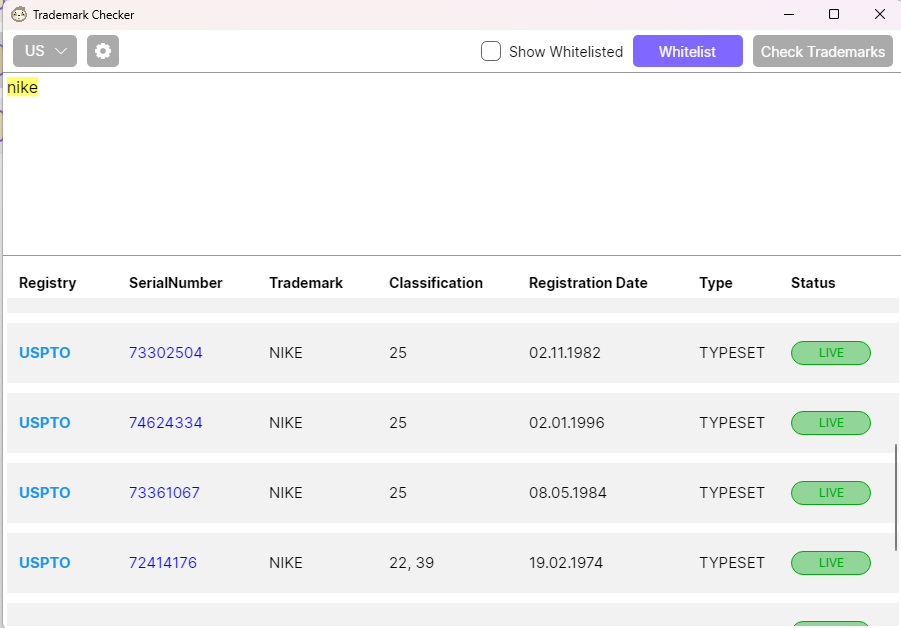901x628 pixels.
Task: Click the Whitelist button
Action: [x=688, y=51]
